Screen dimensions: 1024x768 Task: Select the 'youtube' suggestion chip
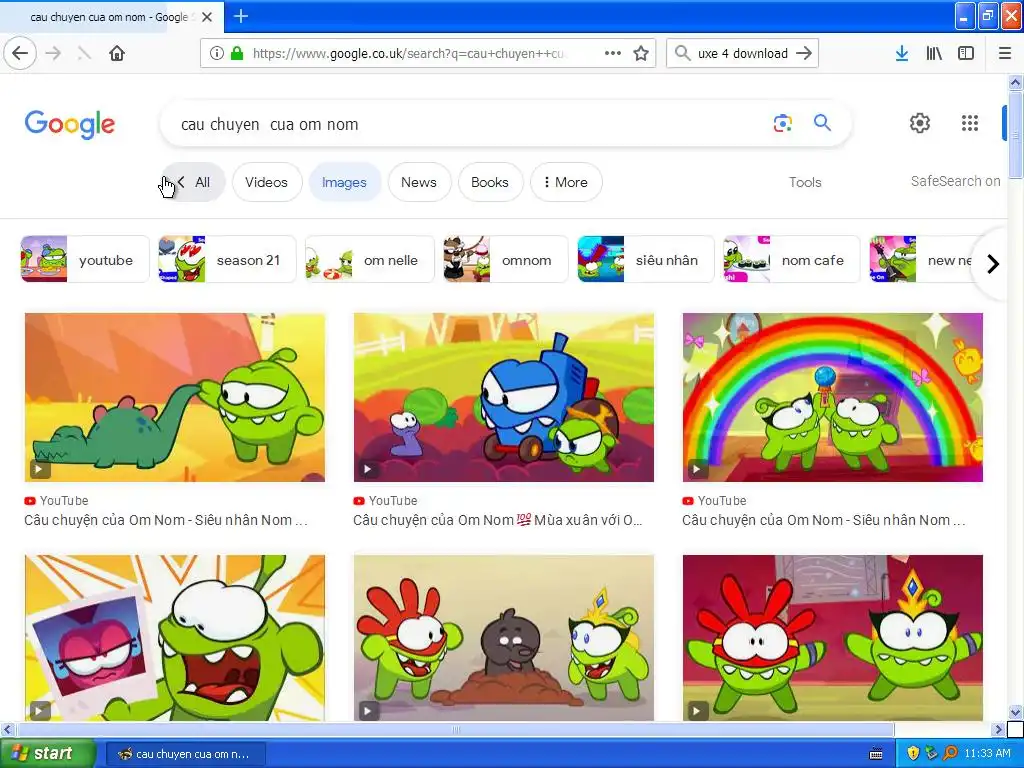[x=85, y=259]
